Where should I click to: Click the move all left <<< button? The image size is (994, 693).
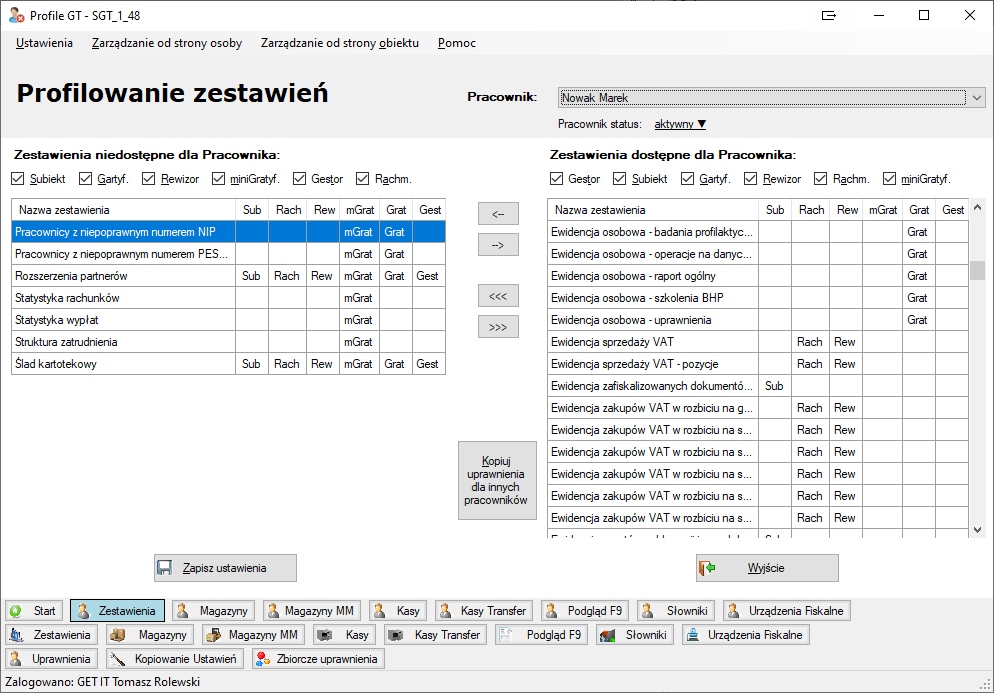498,296
